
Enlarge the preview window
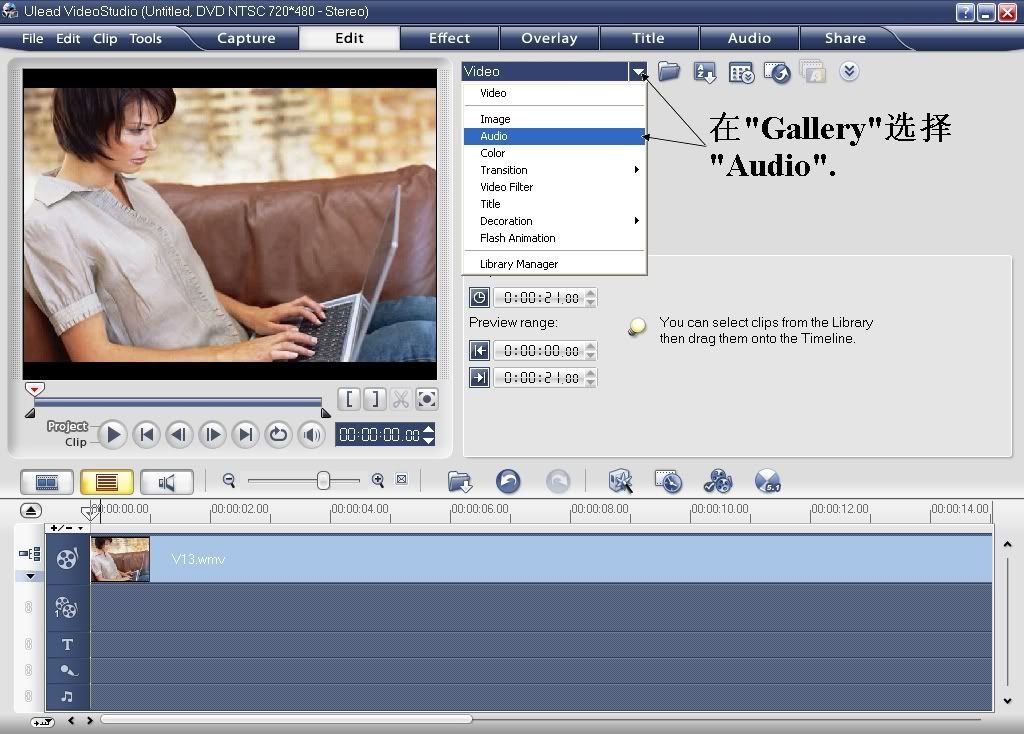427,399
